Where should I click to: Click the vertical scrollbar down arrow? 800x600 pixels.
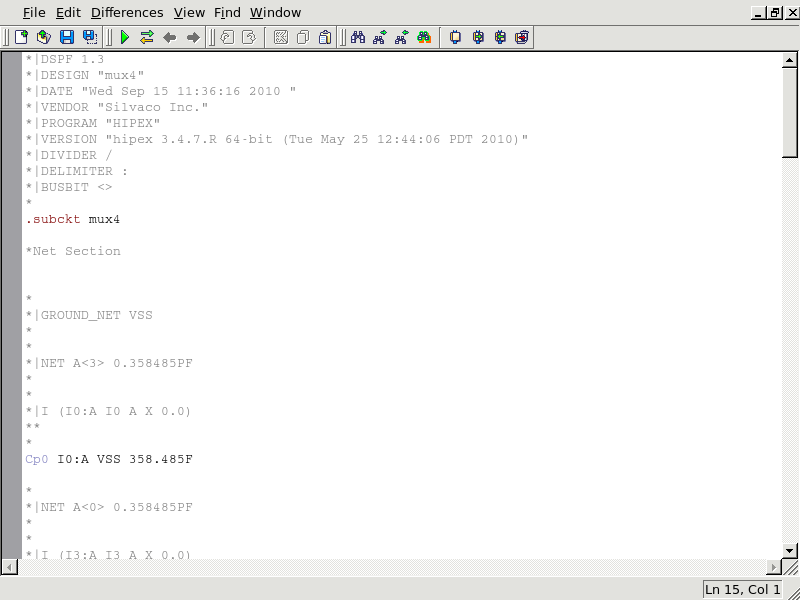pos(790,550)
